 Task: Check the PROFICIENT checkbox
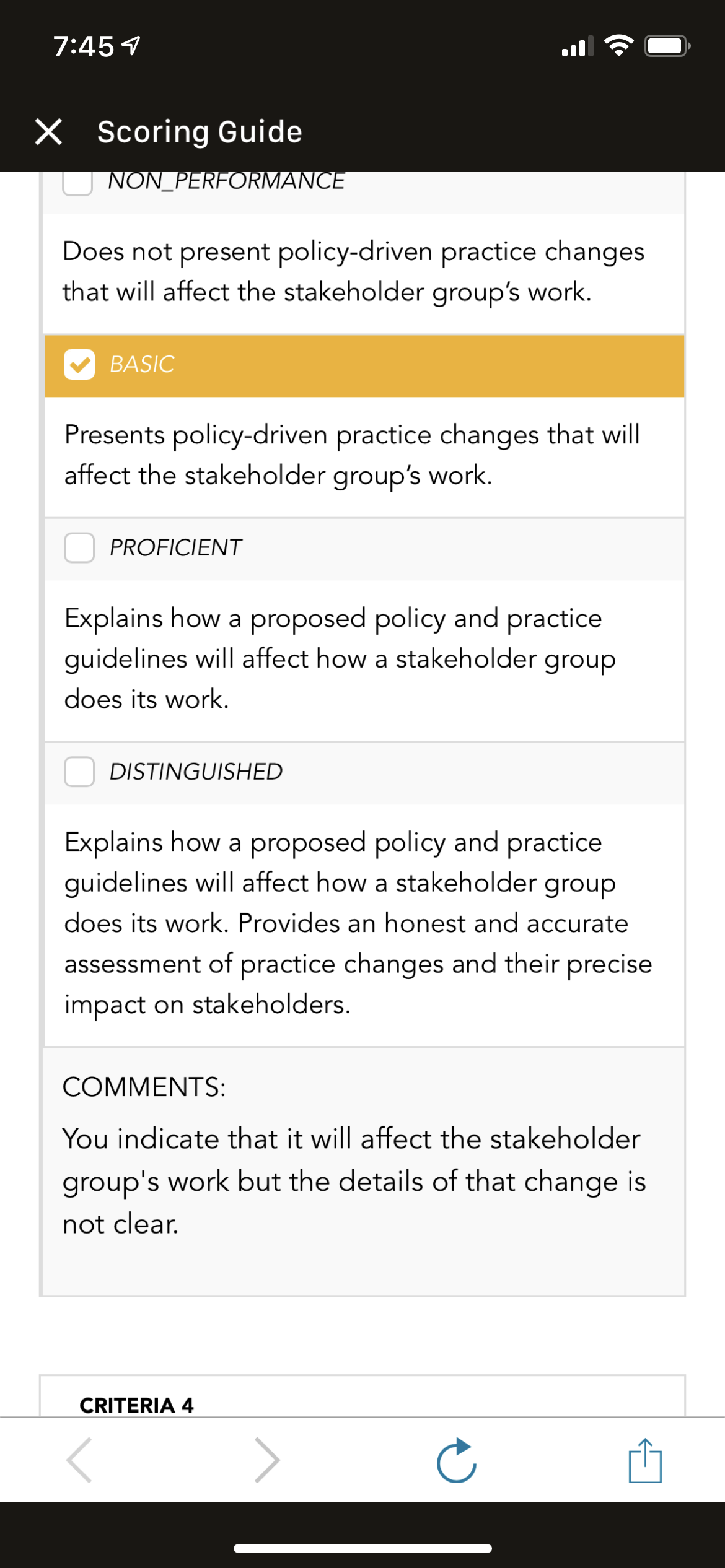(x=79, y=547)
